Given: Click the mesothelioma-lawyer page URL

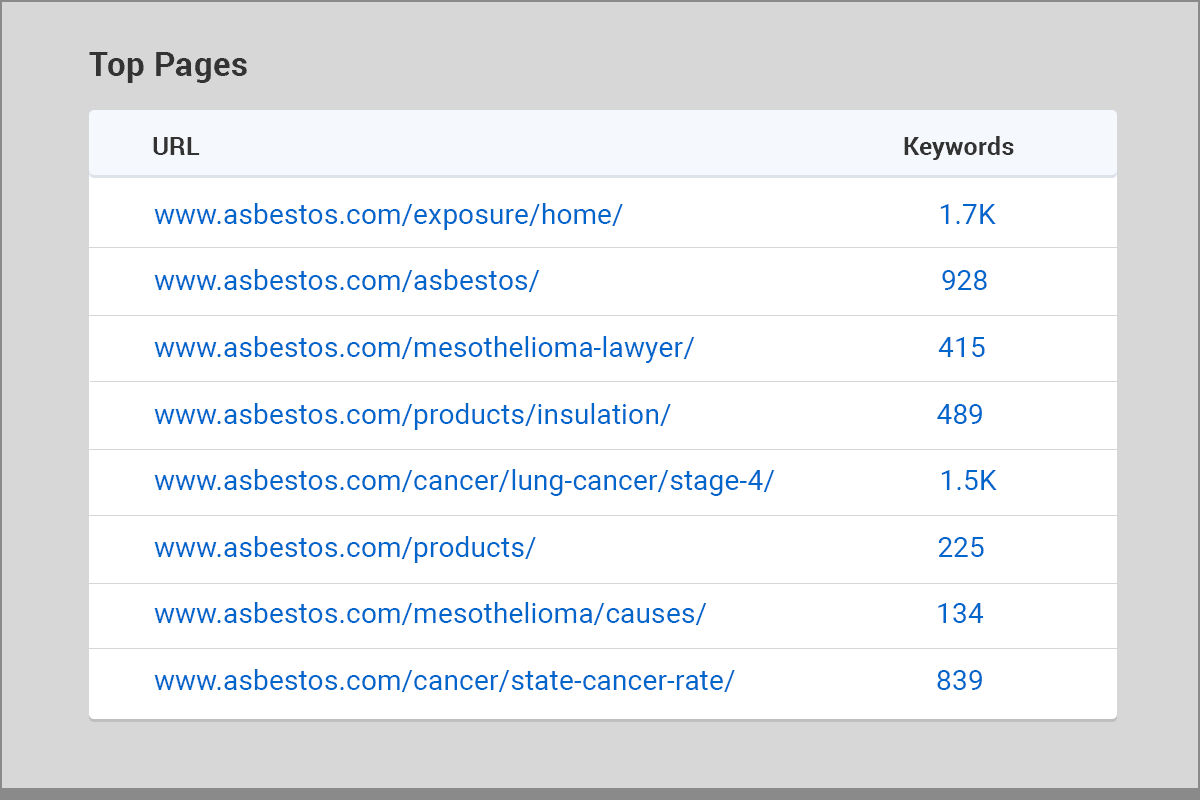Looking at the screenshot, I should point(423,348).
